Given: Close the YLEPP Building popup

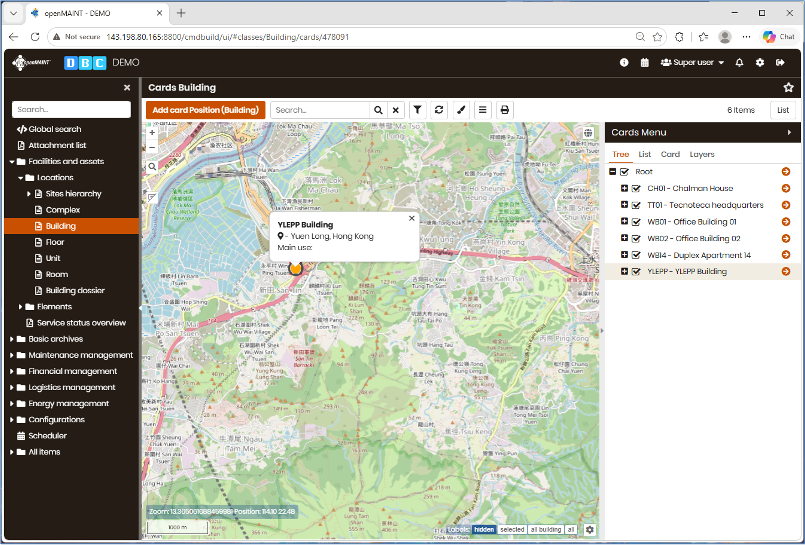Looking at the screenshot, I should click(x=411, y=218).
